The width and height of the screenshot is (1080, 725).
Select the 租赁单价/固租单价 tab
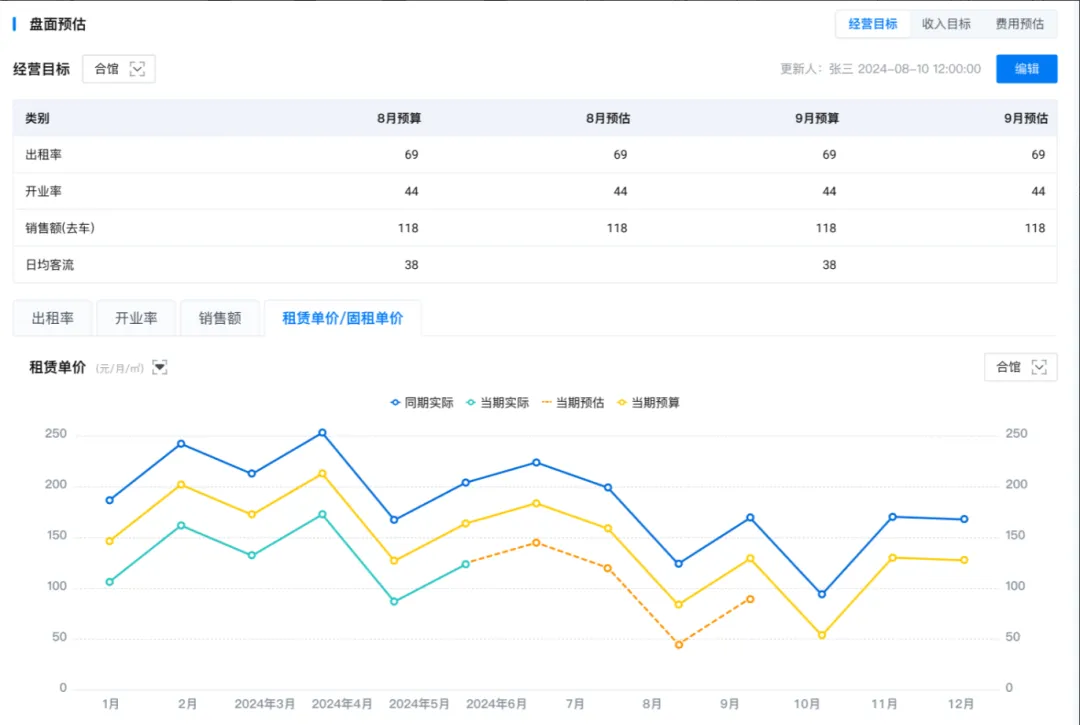click(x=343, y=318)
